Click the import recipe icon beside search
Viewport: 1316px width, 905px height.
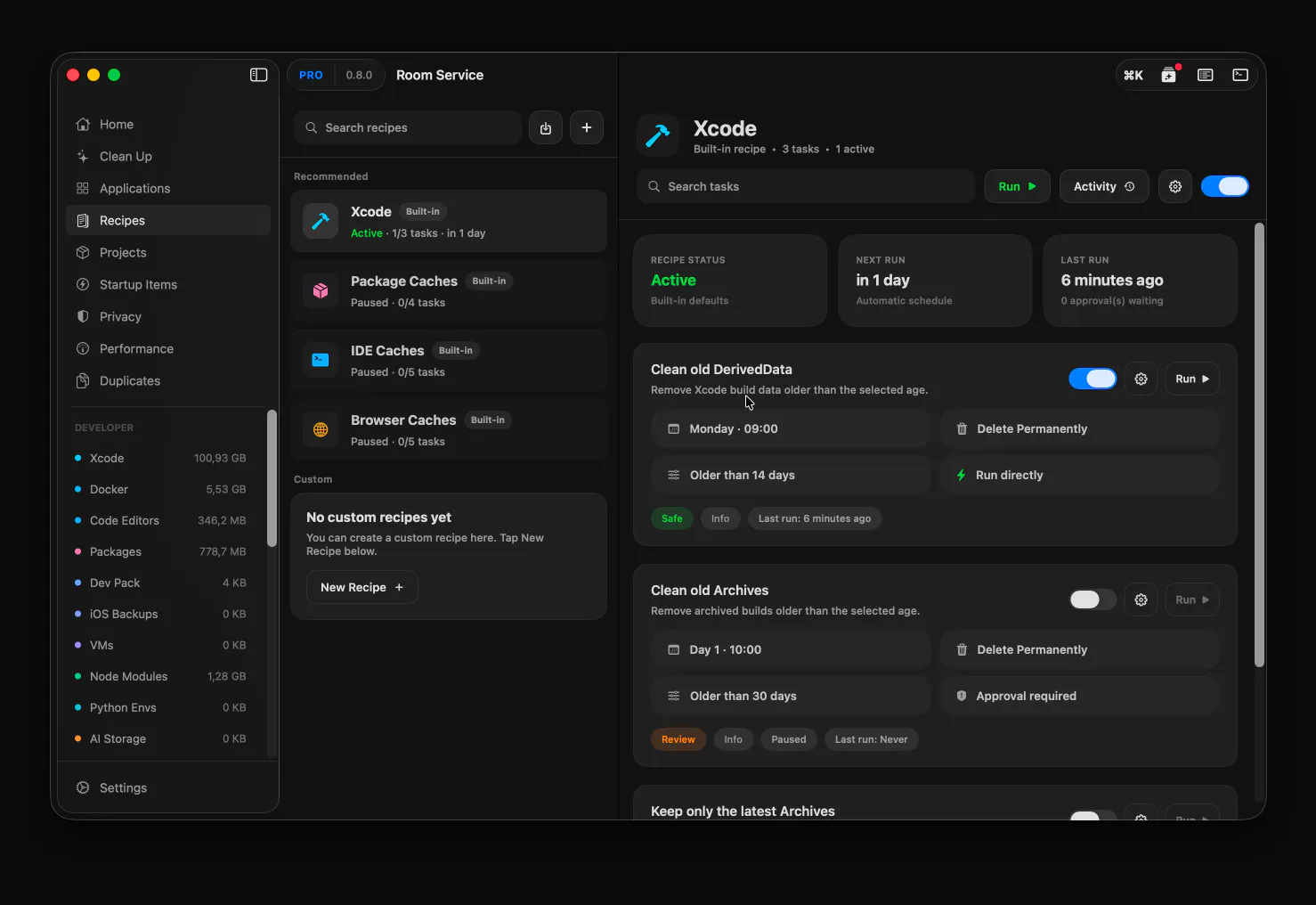tap(546, 127)
